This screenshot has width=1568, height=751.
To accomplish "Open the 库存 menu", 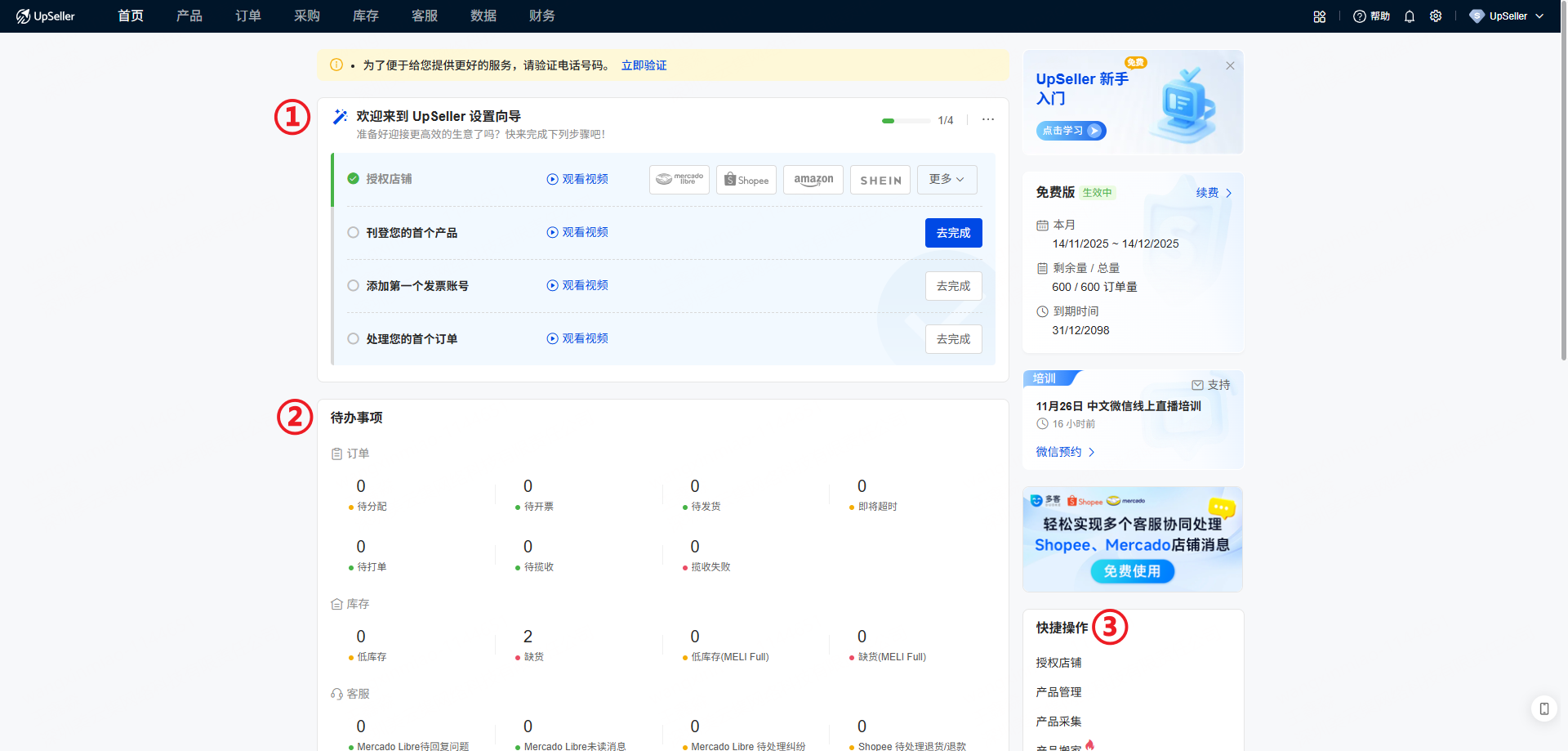I will [365, 16].
